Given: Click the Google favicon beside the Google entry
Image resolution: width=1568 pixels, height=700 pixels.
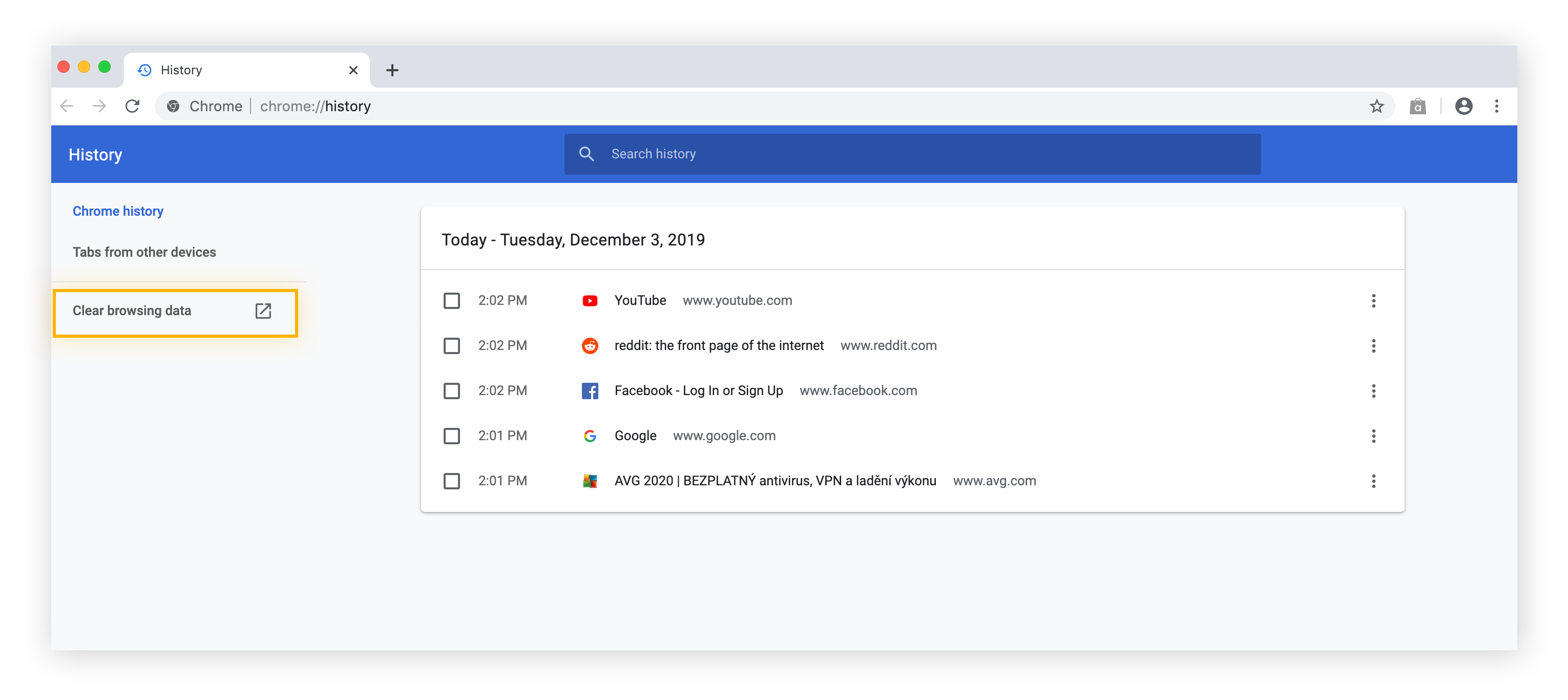Looking at the screenshot, I should 590,436.
